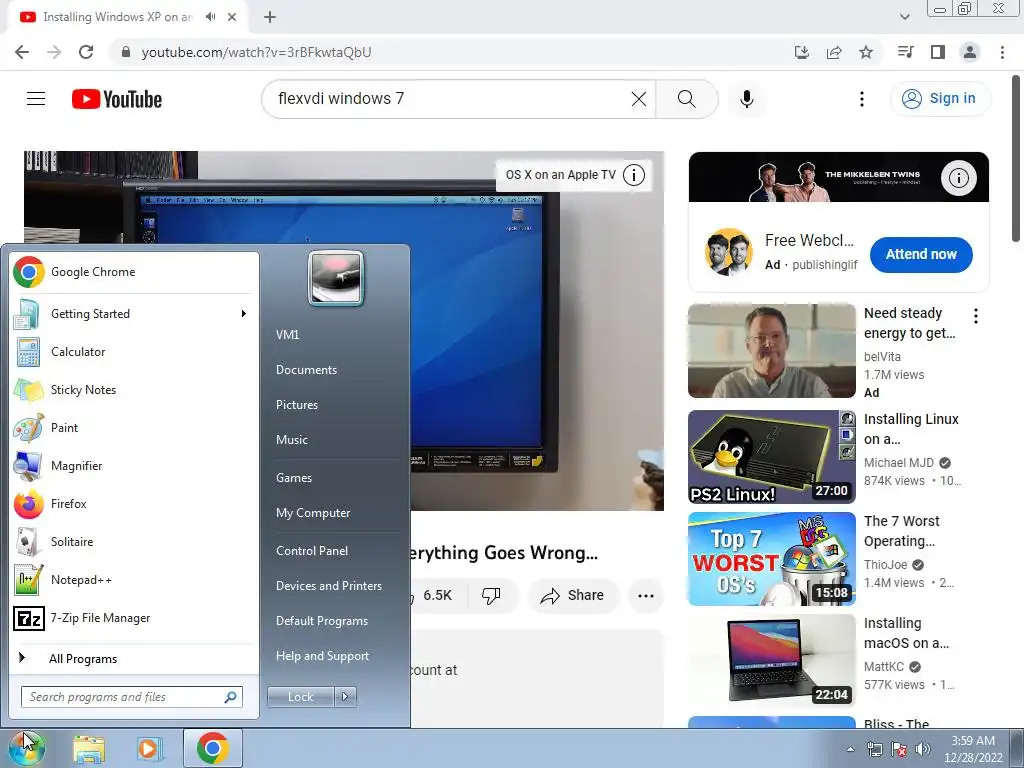Search with your voice microphone
The image size is (1024, 768).
pos(746,99)
